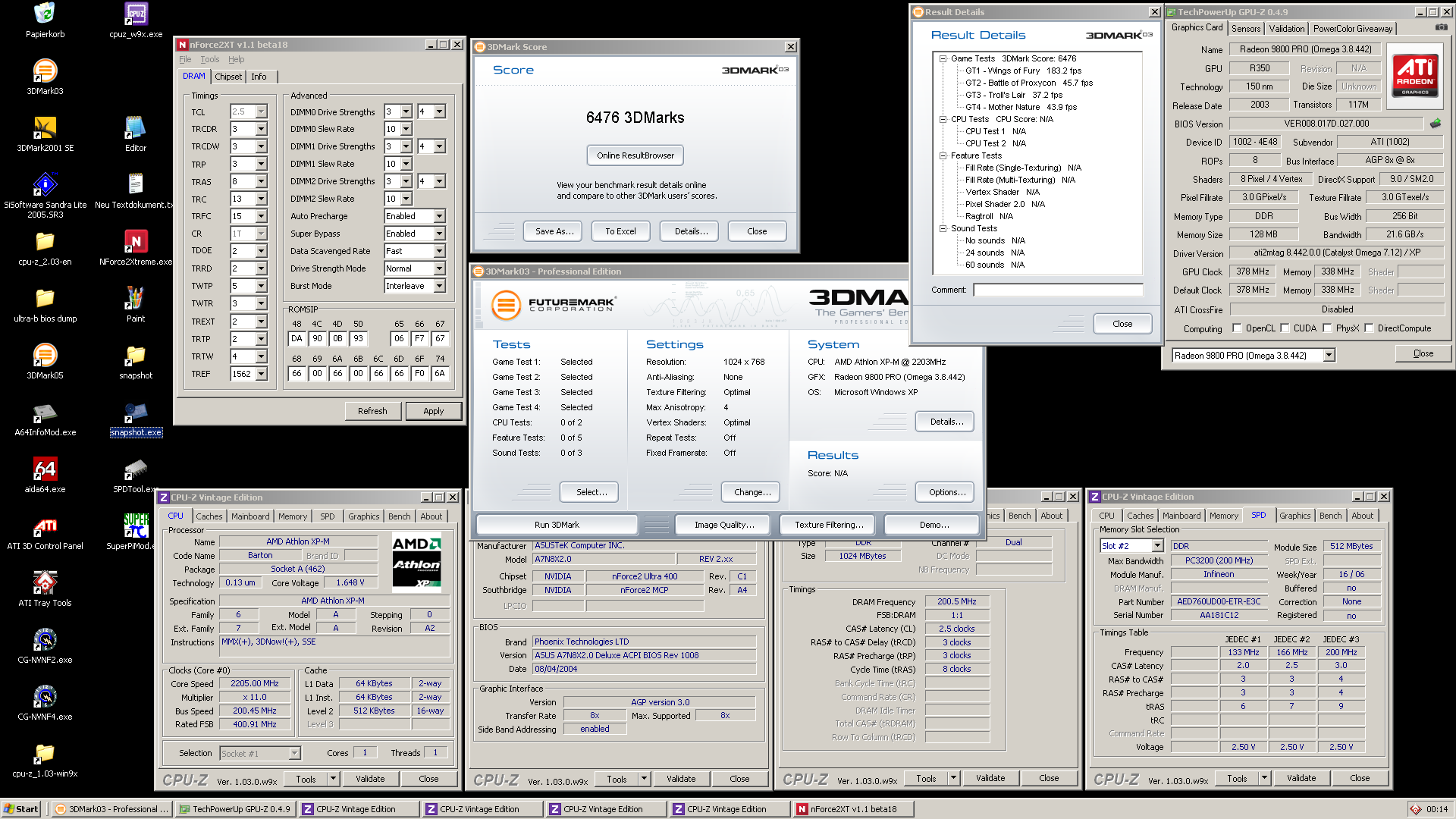Enable PhysX checkbox in GPU-Z
The width and height of the screenshot is (1456, 819).
click(1328, 328)
